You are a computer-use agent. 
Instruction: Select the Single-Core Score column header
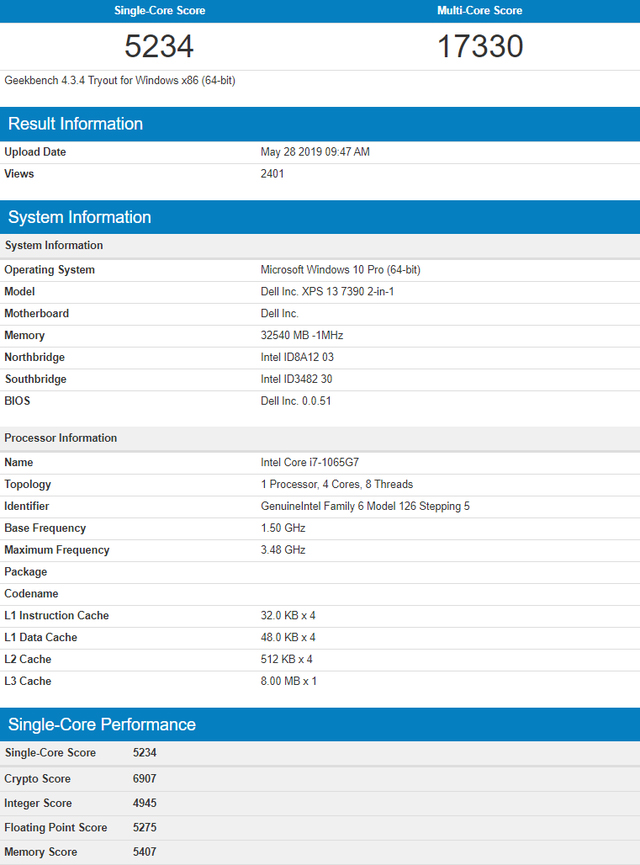tap(159, 10)
